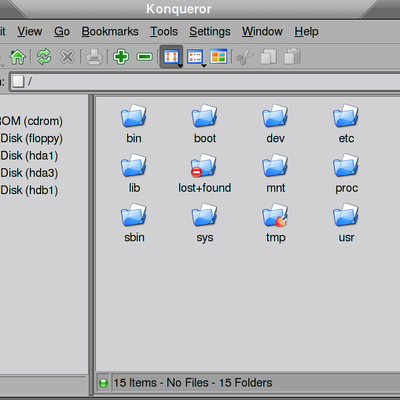Screen dimensions: 400x400
Task: Select the proc folder
Action: pyautogui.click(x=346, y=173)
